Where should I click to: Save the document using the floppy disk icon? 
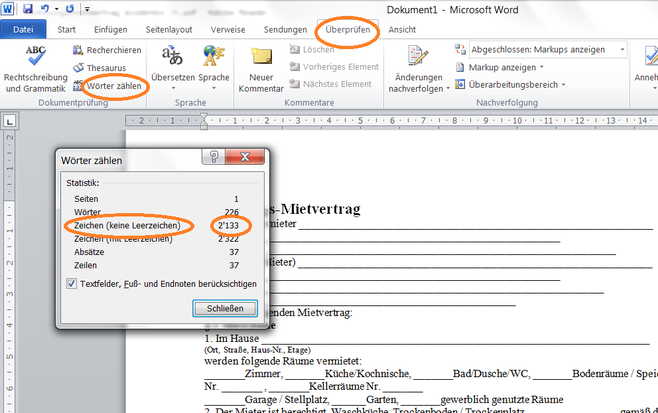click(x=28, y=8)
